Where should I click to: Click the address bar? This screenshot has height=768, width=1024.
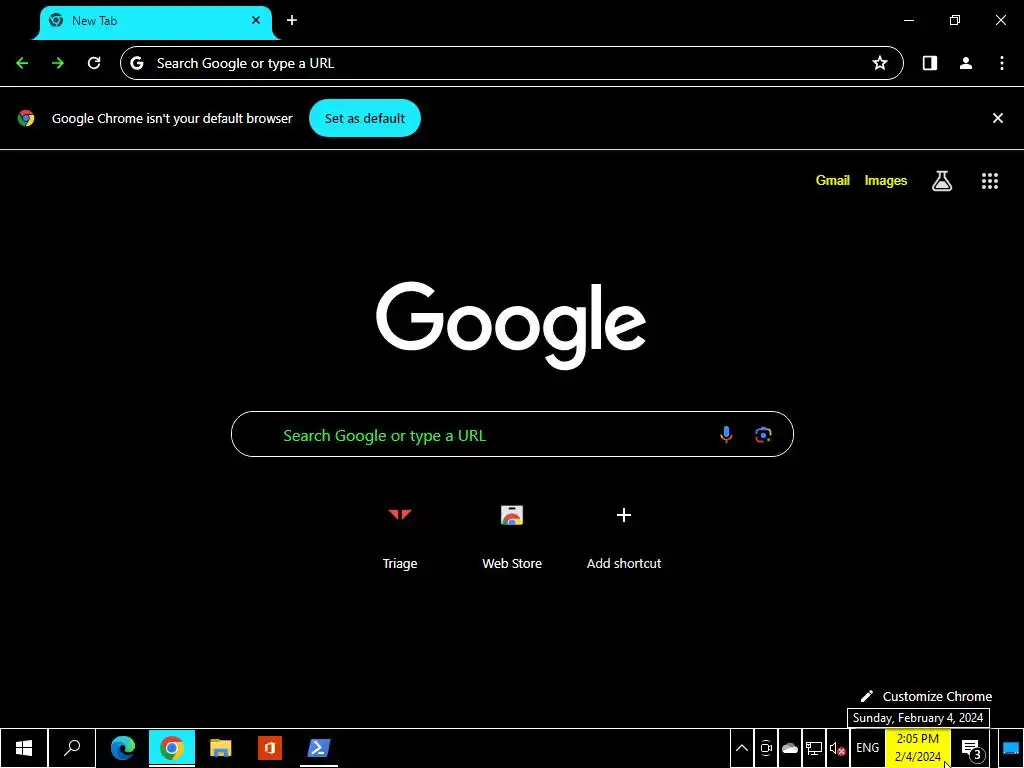coord(511,63)
